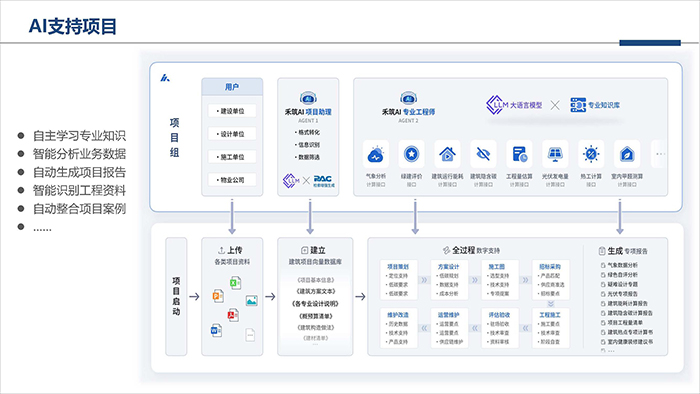Image resolution: width=700 pixels, height=394 pixels.
Task: Click the picture file icon
Action: click(252, 301)
